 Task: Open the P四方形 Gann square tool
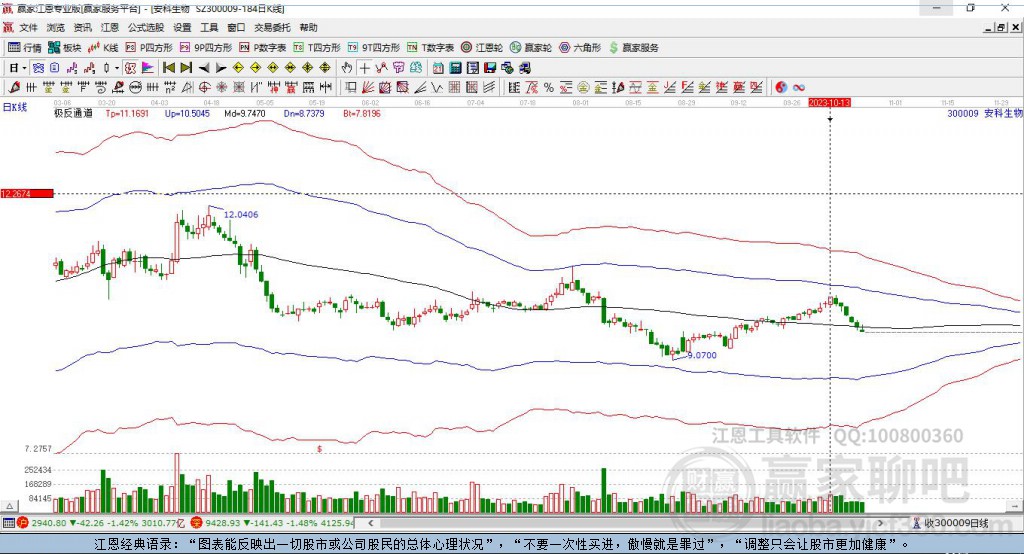pyautogui.click(x=149, y=48)
